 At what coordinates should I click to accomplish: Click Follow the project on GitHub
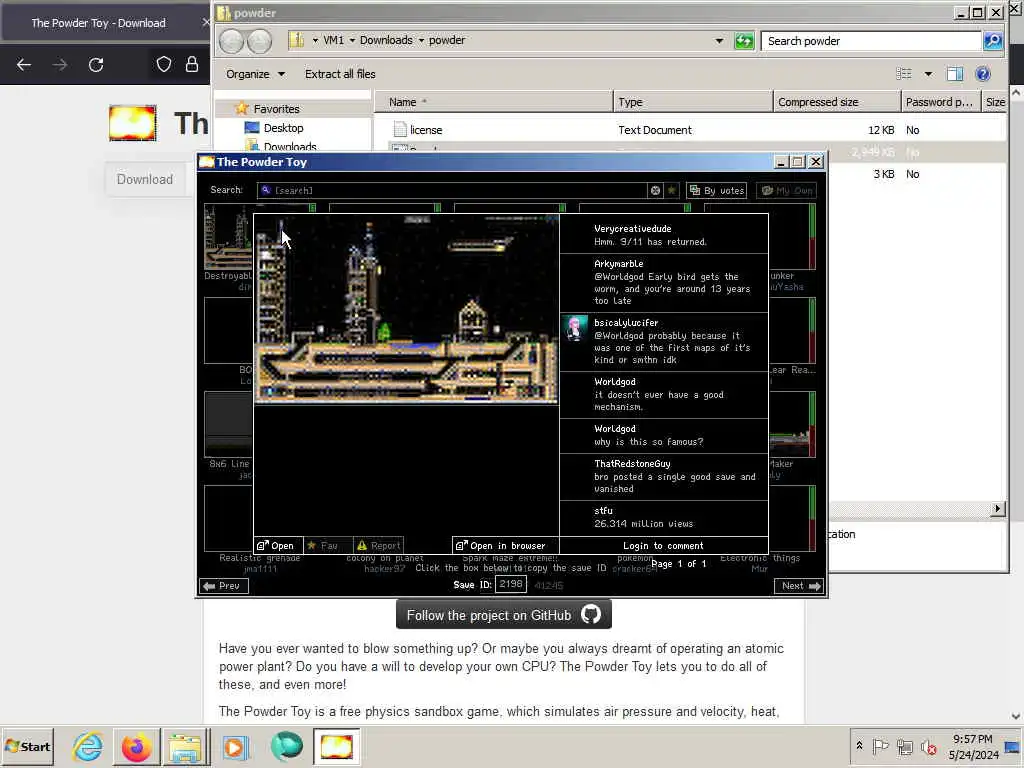[x=504, y=615]
